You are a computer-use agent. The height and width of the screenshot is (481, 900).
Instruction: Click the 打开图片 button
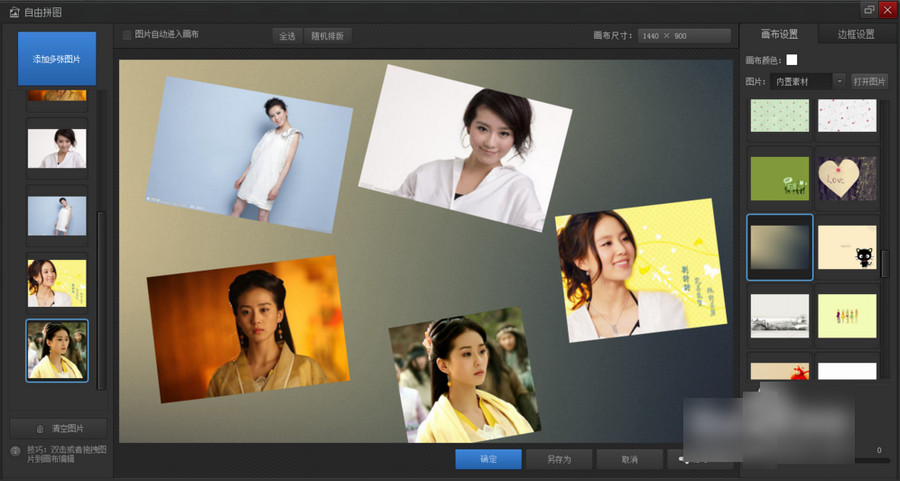[x=870, y=81]
